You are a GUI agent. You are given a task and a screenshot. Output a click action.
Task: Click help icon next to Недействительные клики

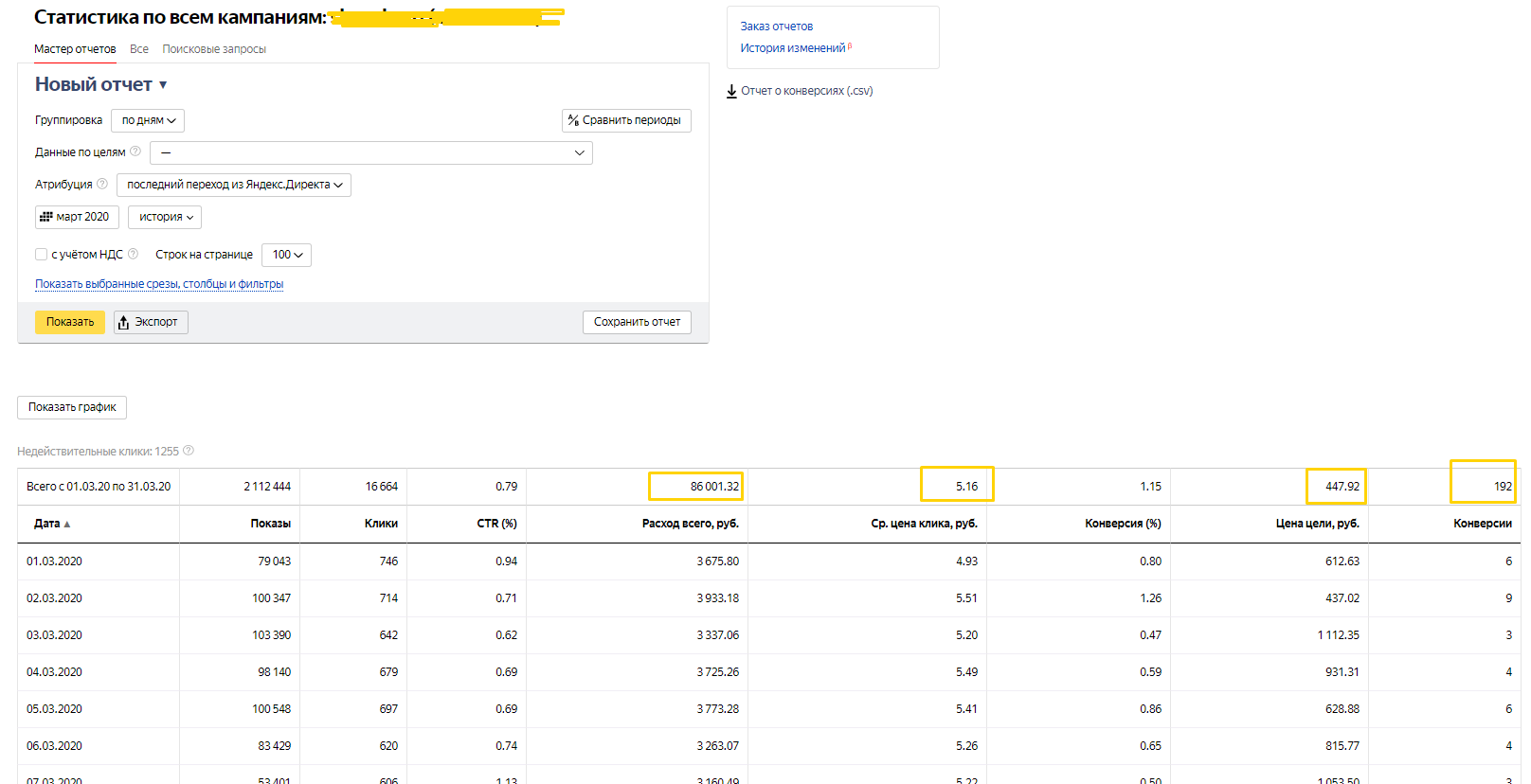tap(189, 451)
